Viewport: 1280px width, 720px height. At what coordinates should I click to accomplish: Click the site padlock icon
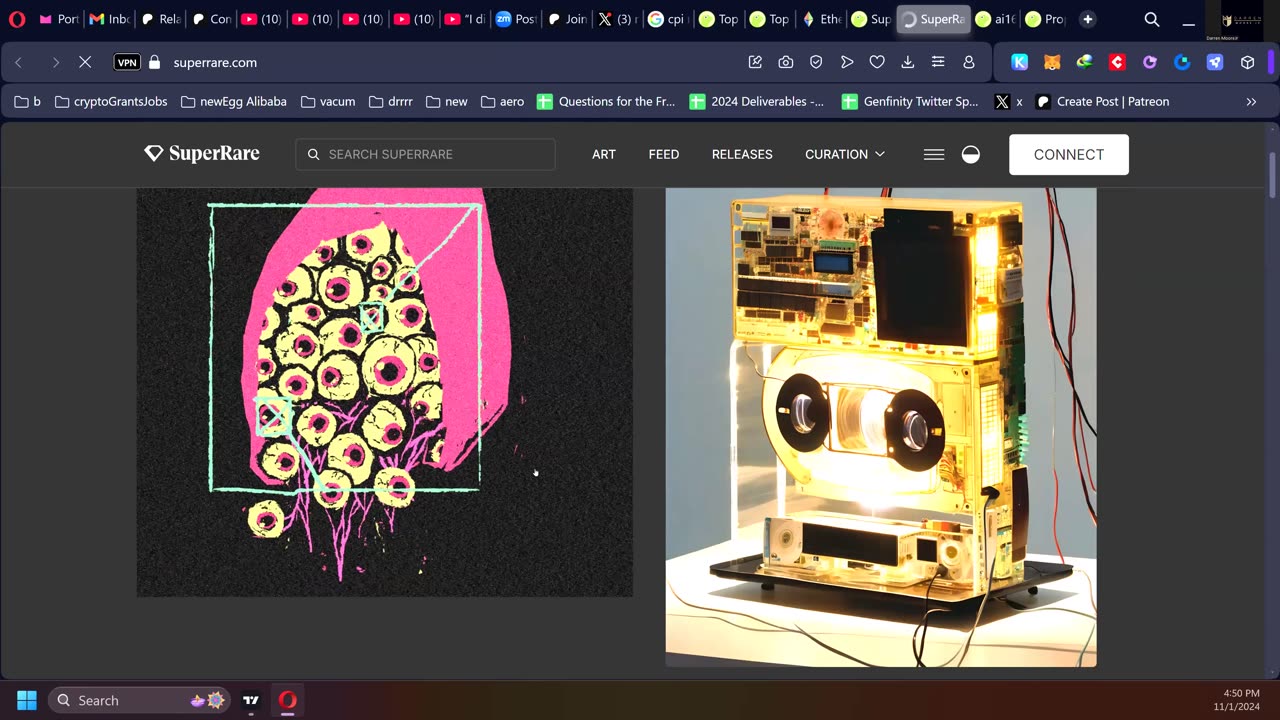tap(154, 62)
